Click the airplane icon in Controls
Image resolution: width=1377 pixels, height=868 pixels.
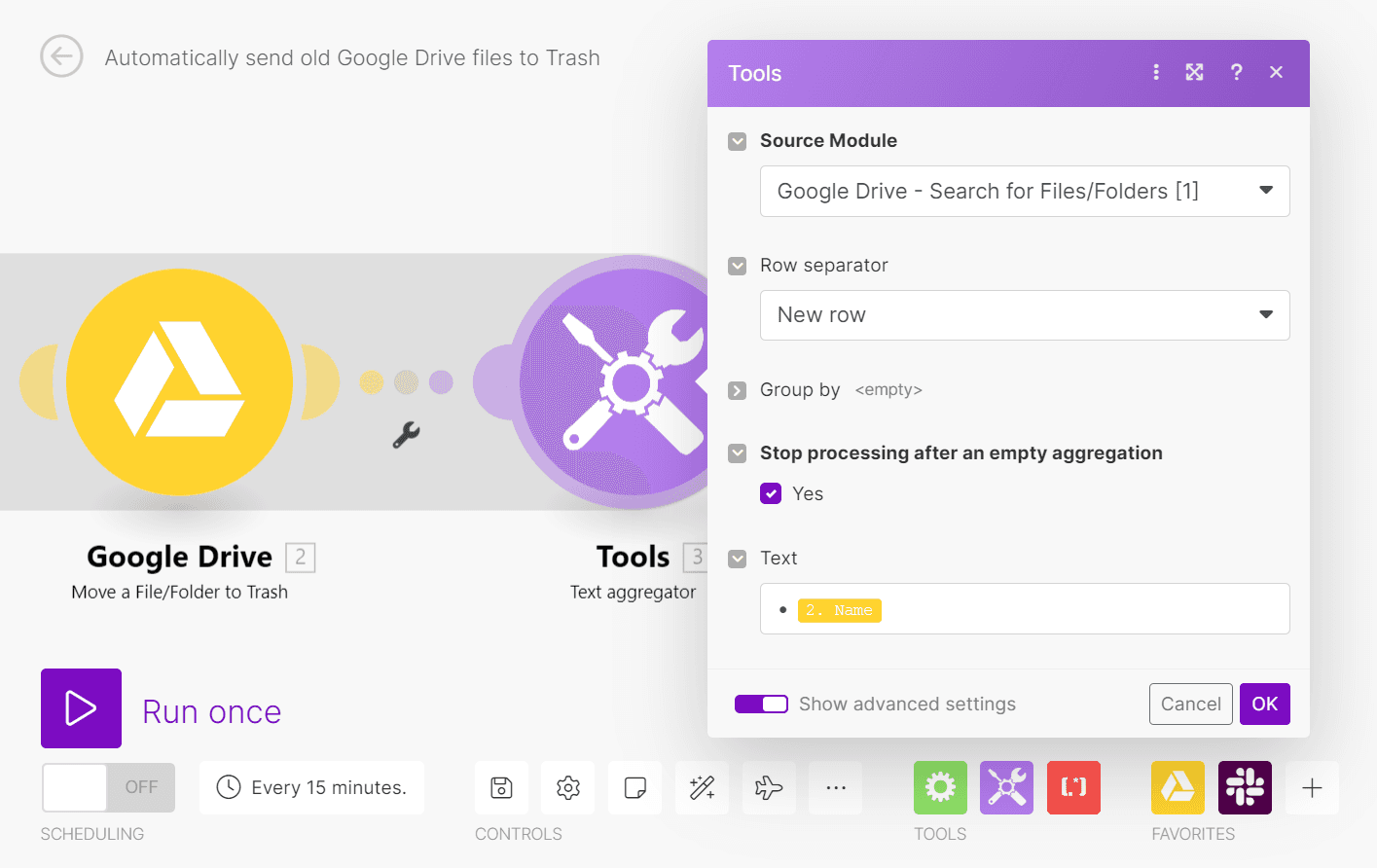click(769, 787)
